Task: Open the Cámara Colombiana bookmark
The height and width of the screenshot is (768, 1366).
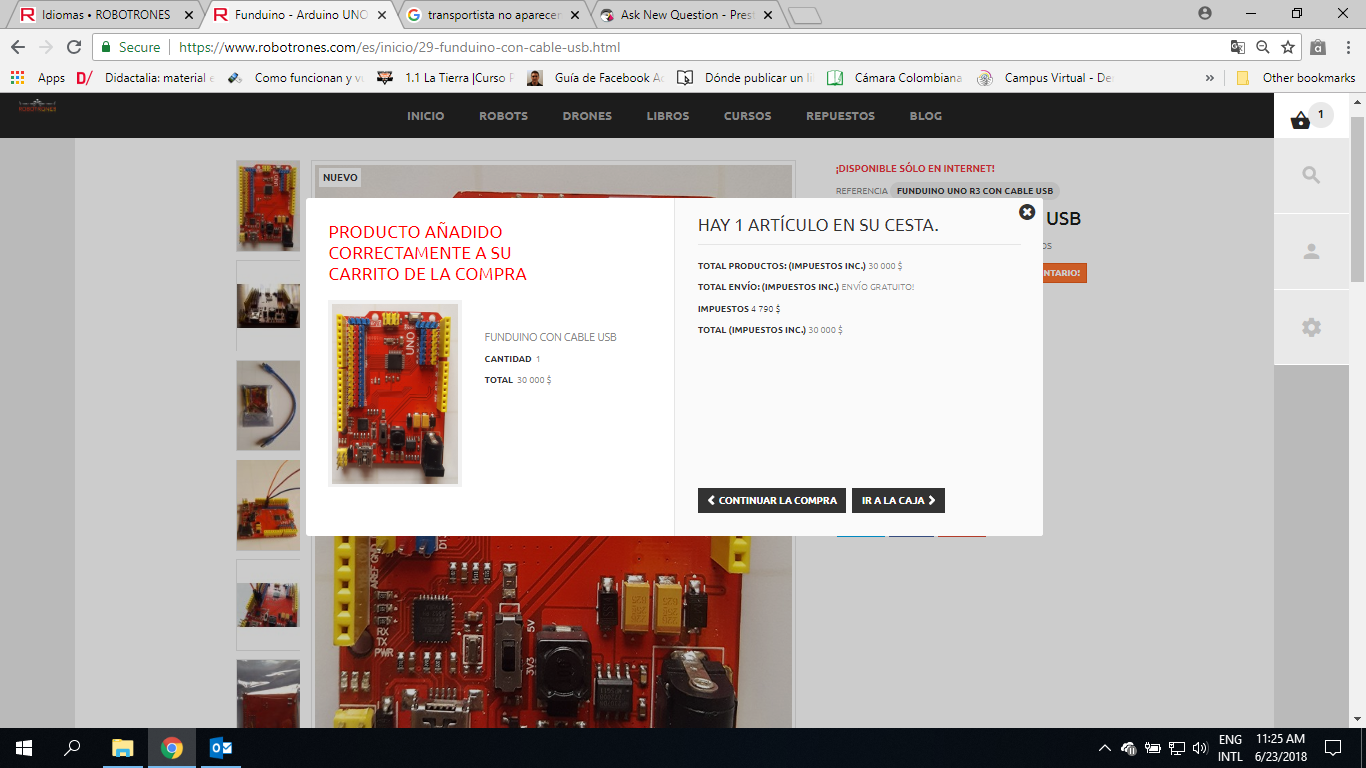Action: point(896,77)
